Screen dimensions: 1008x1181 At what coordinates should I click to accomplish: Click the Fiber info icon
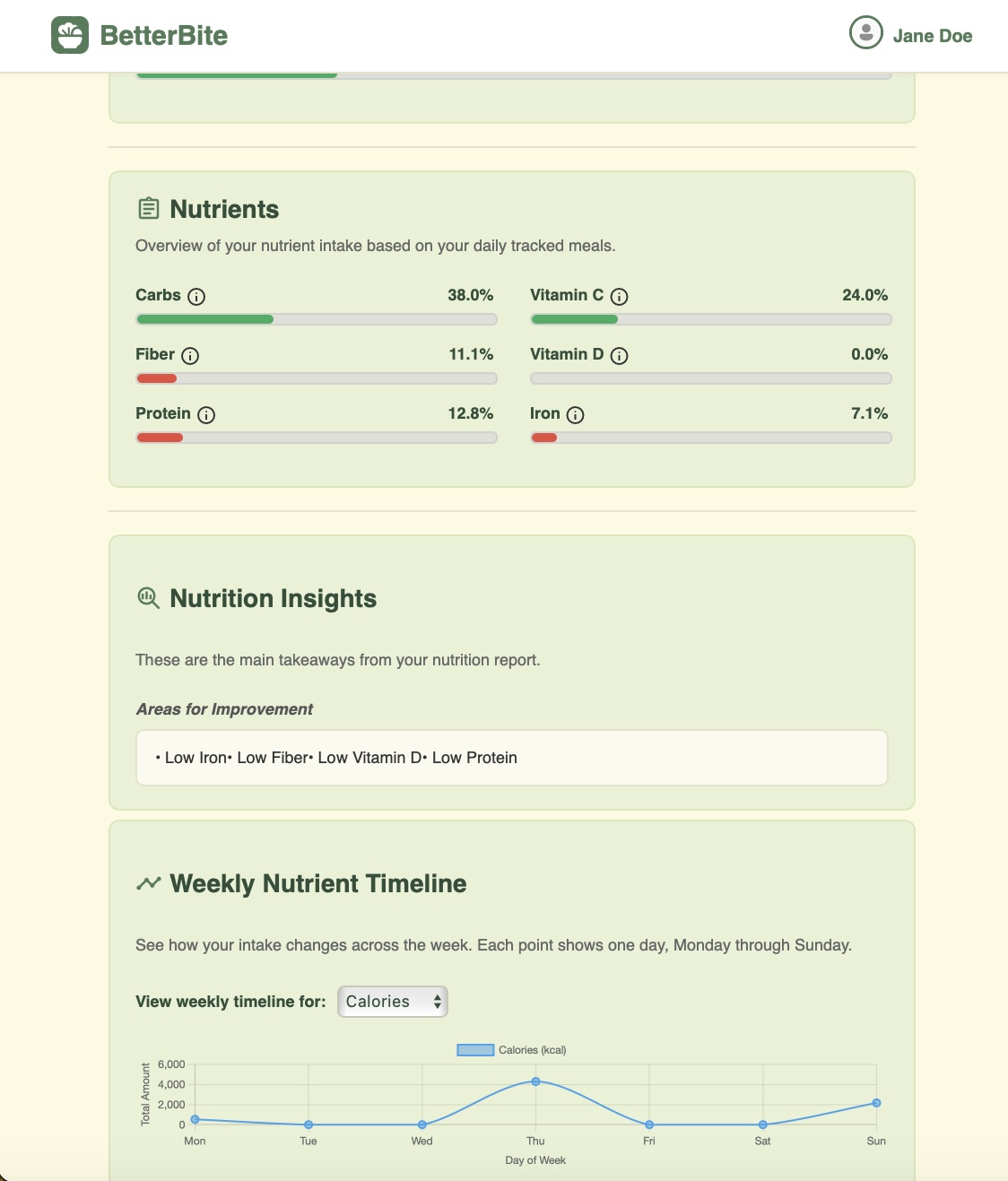(189, 356)
